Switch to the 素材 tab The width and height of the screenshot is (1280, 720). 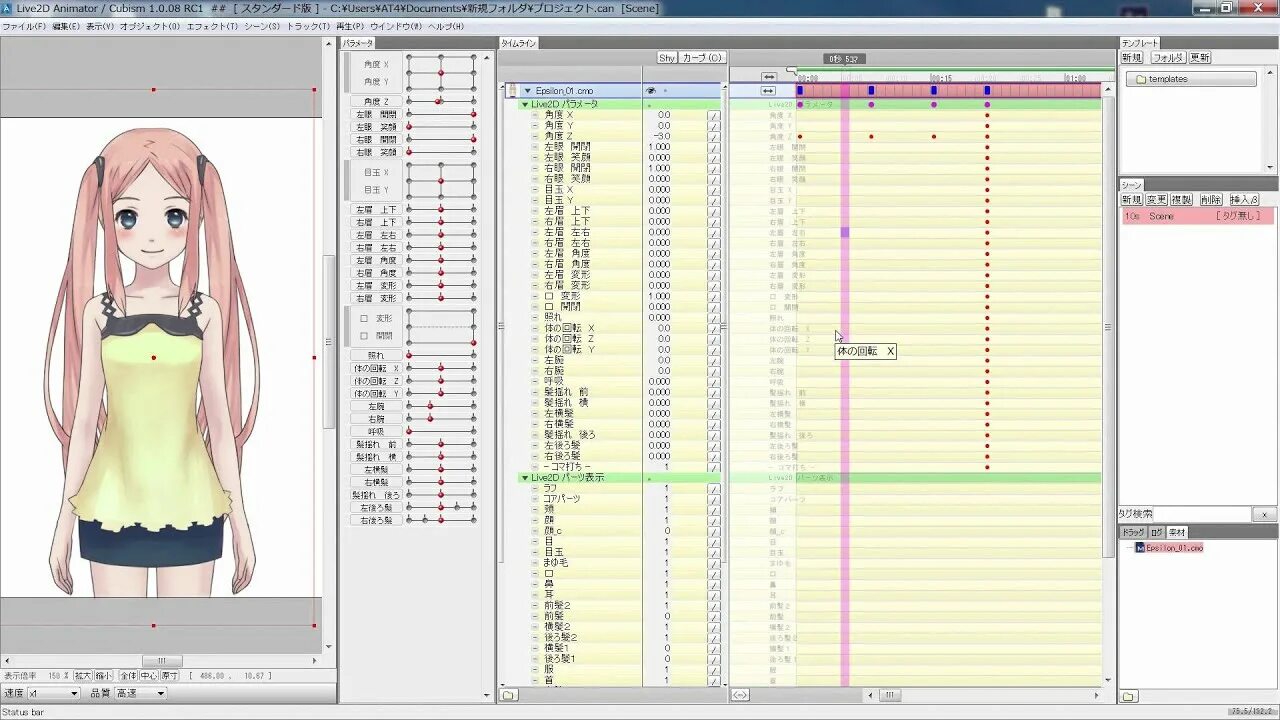(1177, 533)
